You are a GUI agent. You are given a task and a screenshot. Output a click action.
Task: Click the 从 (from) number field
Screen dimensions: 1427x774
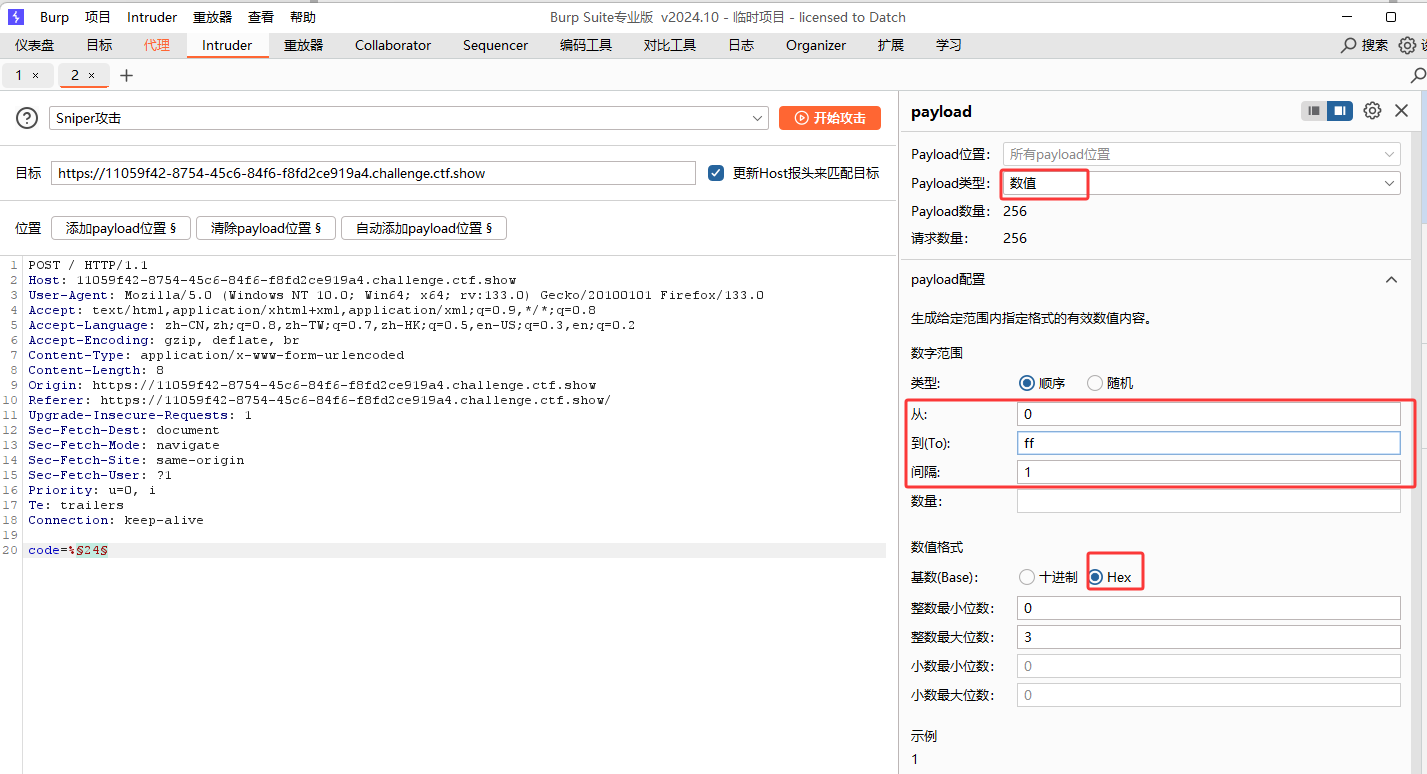point(1208,414)
